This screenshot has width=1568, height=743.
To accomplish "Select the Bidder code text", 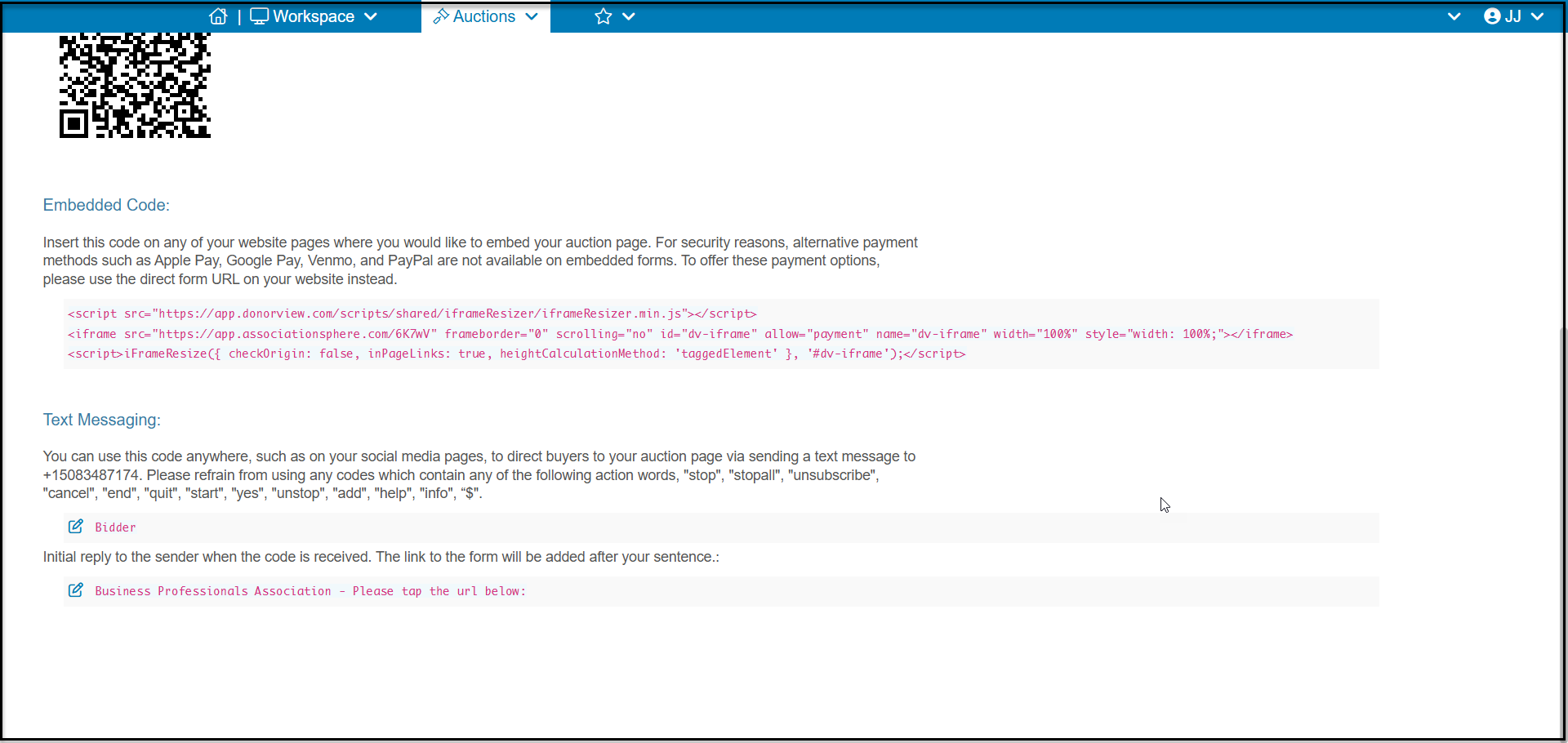I will 115,527.
